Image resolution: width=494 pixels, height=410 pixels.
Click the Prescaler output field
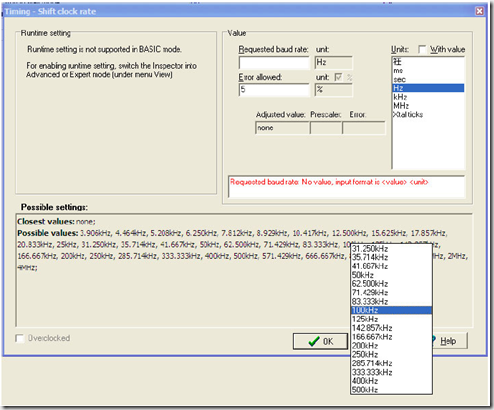pos(326,128)
